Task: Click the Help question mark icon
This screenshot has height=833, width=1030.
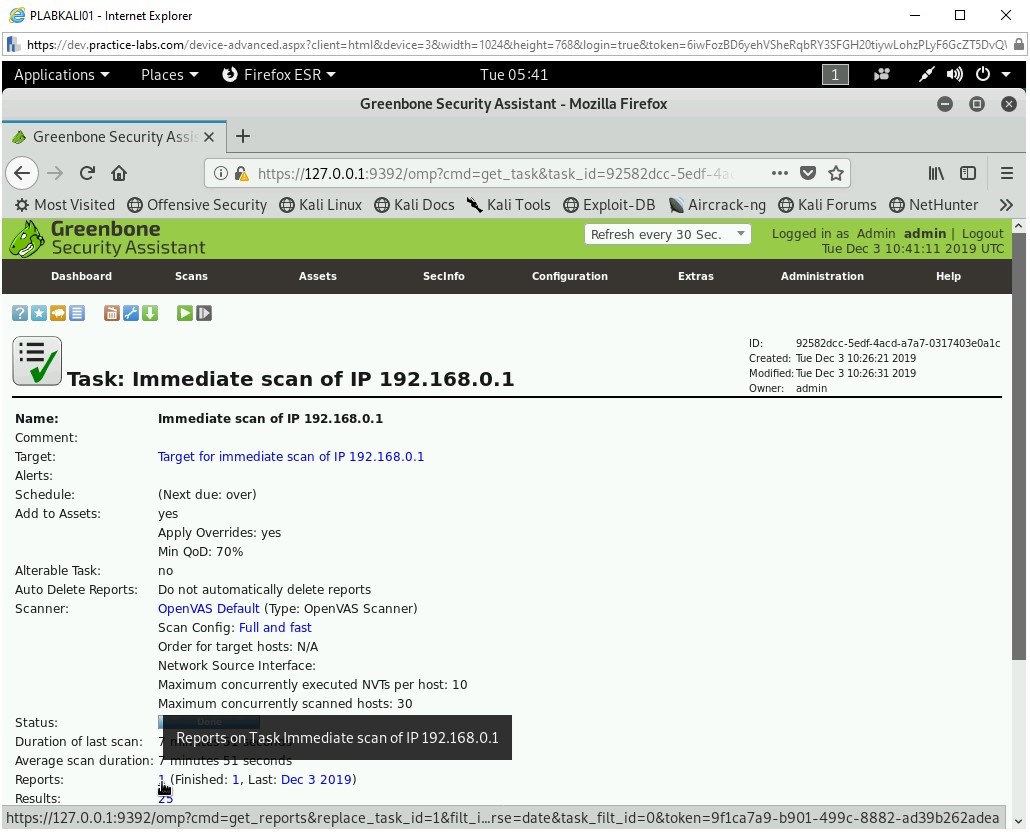Action: [19, 313]
